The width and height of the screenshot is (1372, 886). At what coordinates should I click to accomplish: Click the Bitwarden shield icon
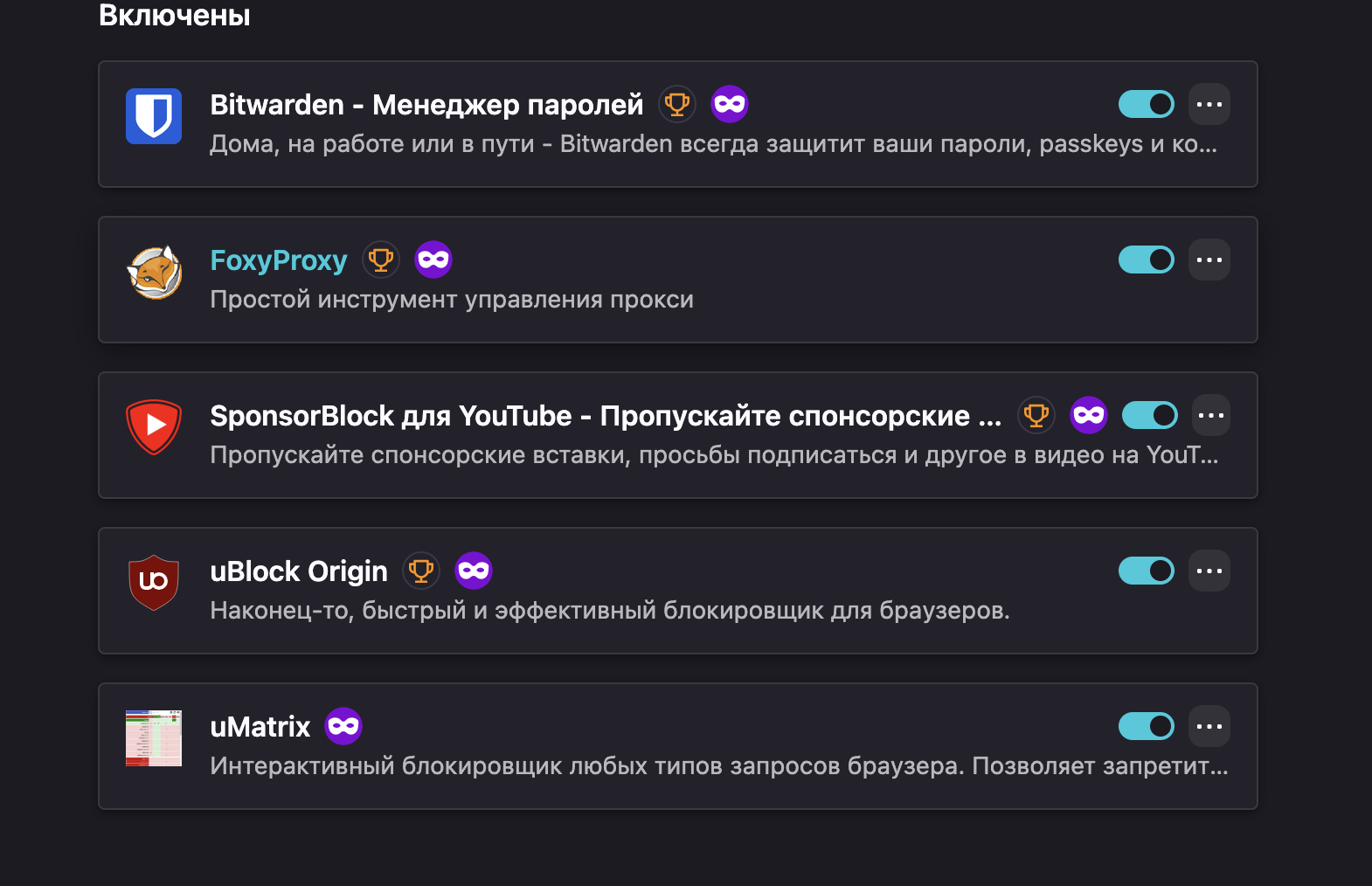coord(154,116)
